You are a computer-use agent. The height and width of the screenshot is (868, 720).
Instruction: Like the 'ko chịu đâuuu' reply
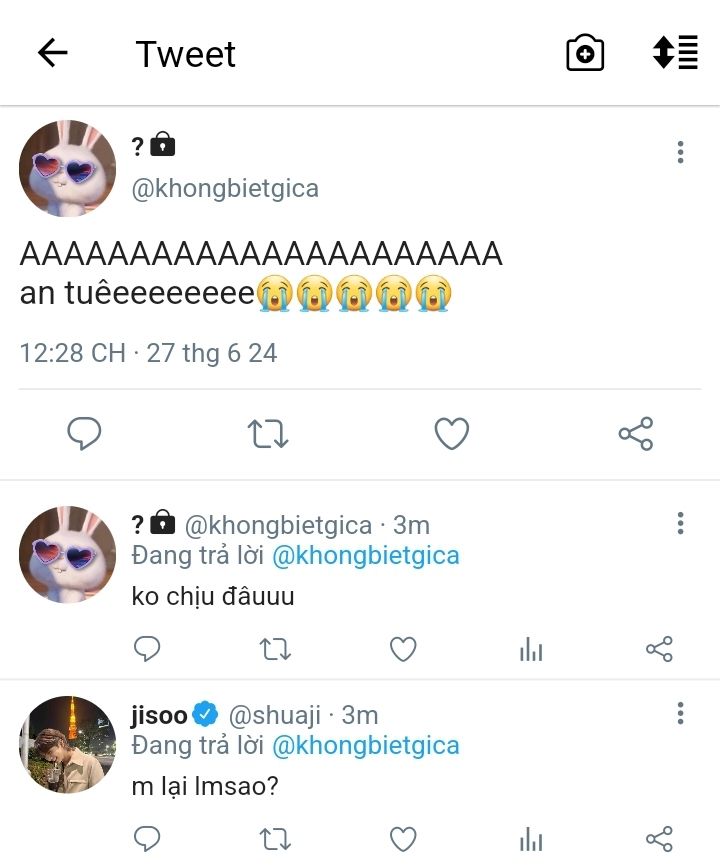coord(403,650)
